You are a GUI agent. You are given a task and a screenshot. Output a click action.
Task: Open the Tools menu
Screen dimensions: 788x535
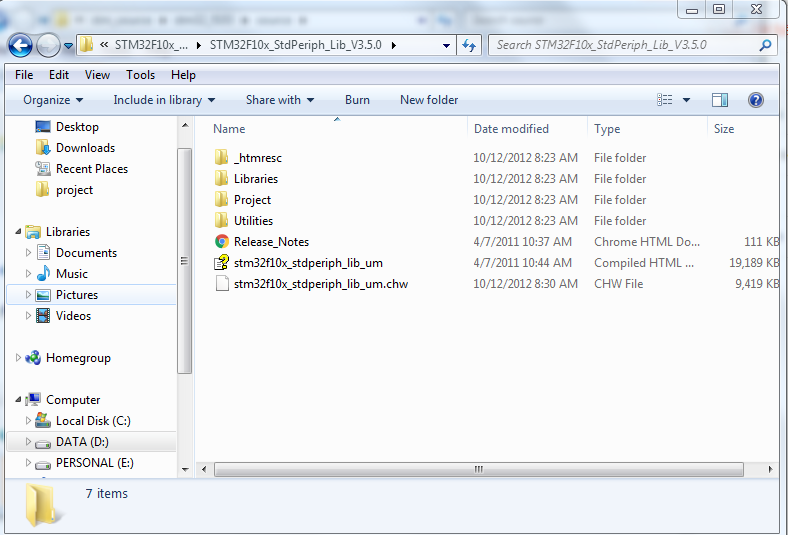[140, 75]
